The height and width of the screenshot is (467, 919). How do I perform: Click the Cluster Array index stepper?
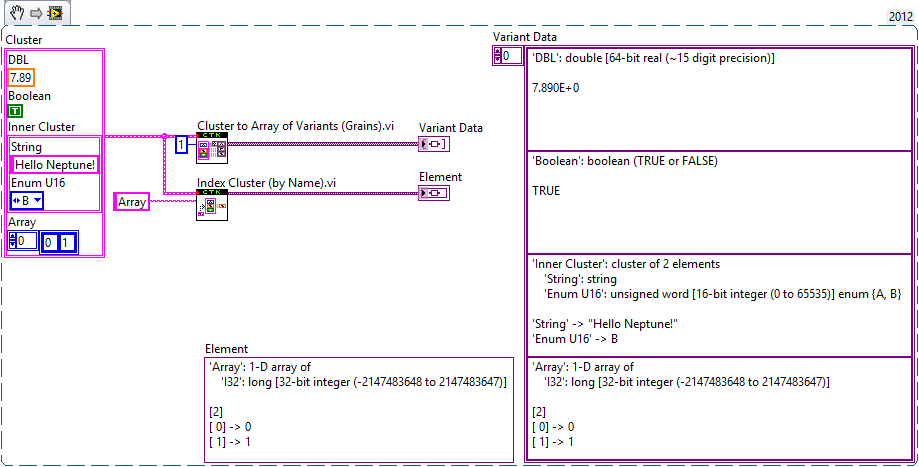(x=13, y=240)
